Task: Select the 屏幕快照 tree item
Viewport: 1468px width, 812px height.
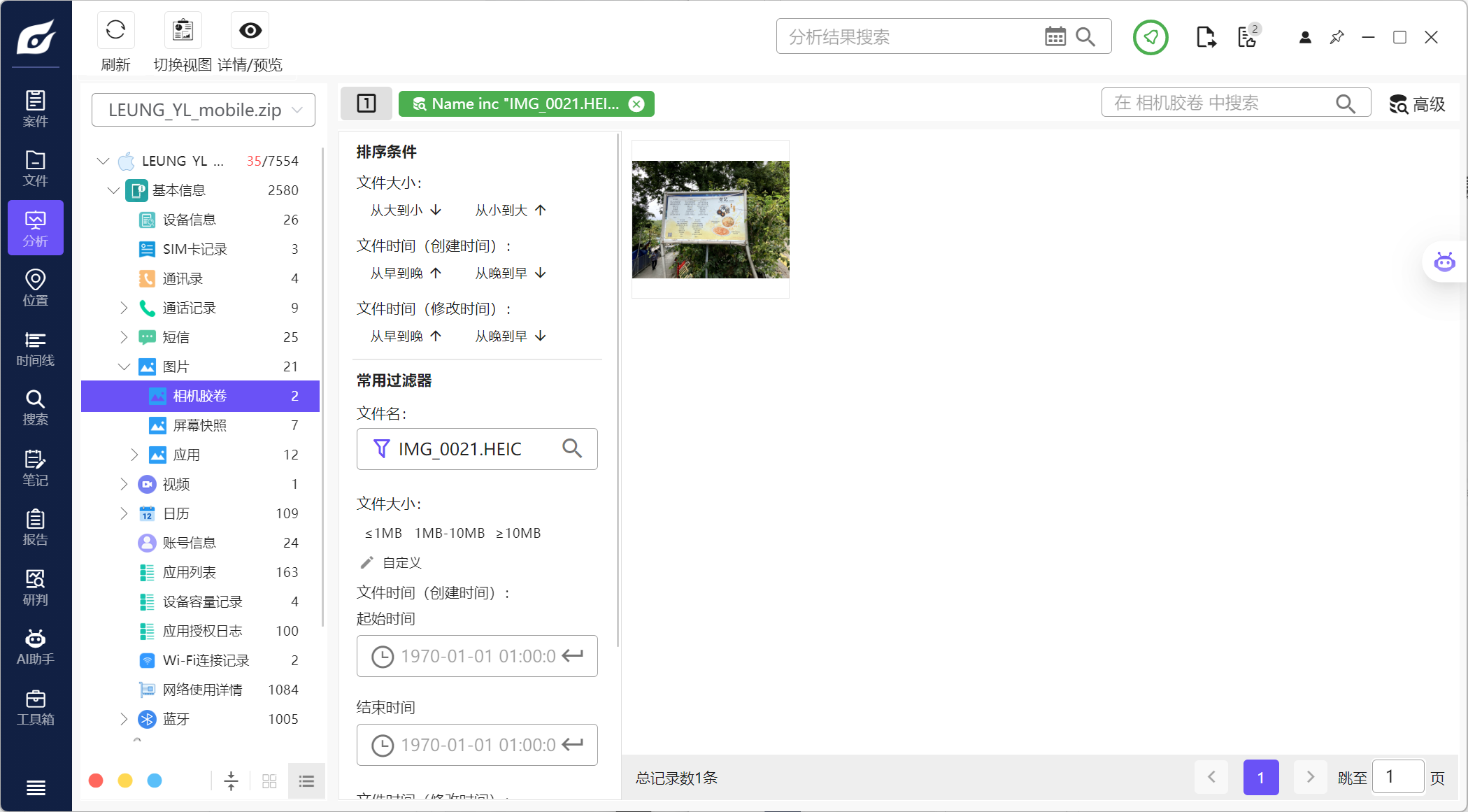Action: (200, 425)
